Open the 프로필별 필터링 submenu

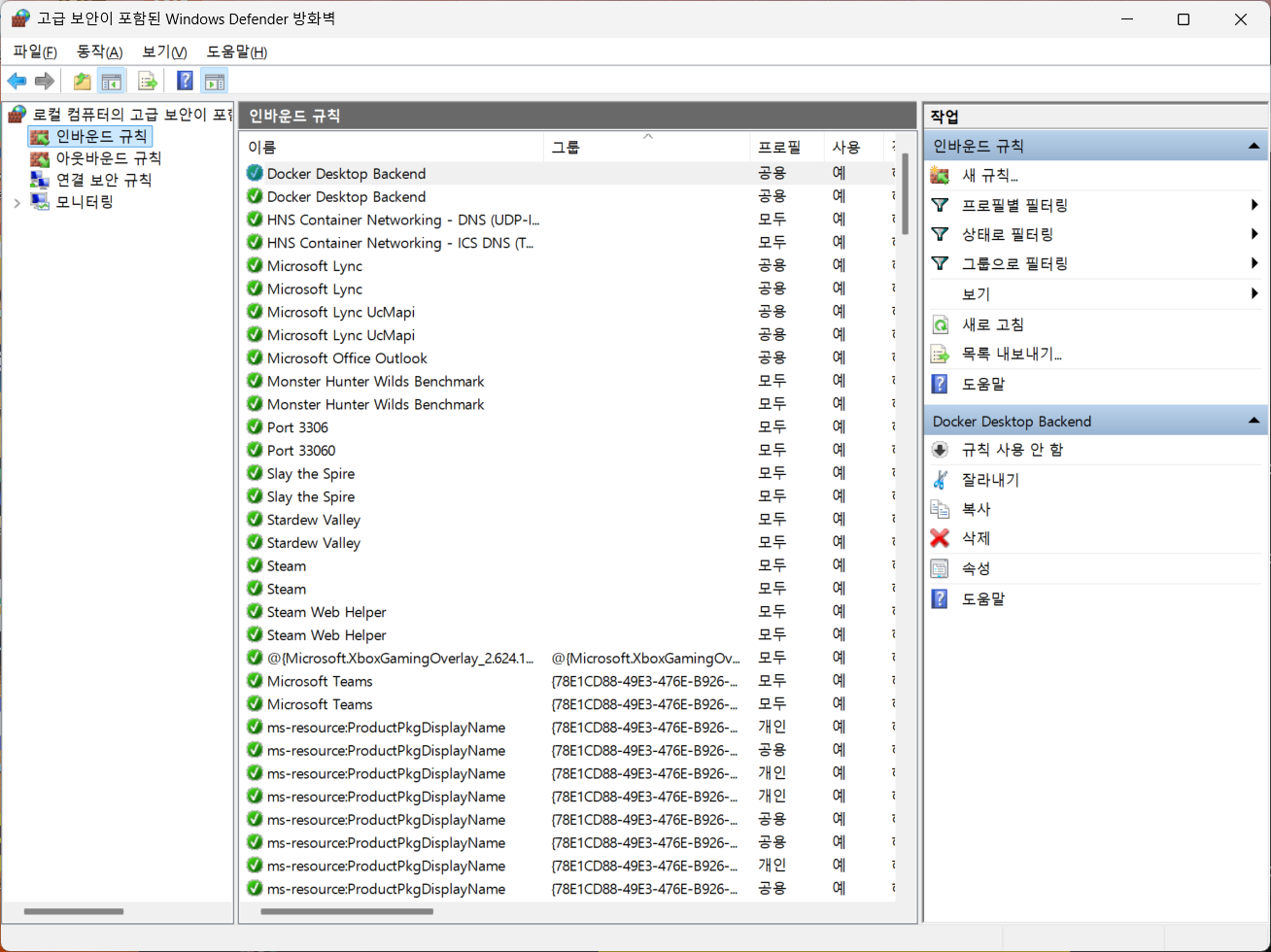tap(1095, 205)
